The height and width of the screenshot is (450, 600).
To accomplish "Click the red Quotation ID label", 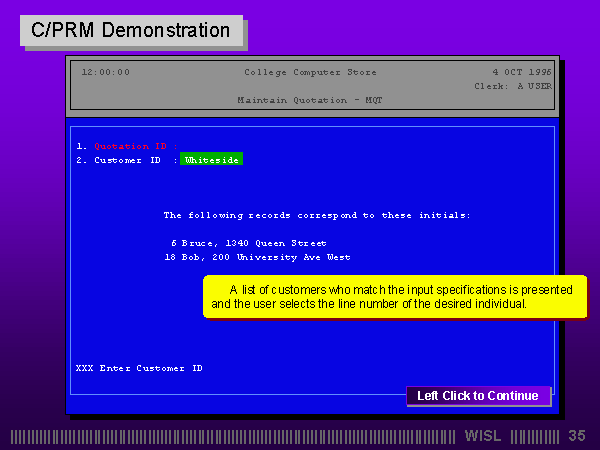I will click(x=130, y=146).
